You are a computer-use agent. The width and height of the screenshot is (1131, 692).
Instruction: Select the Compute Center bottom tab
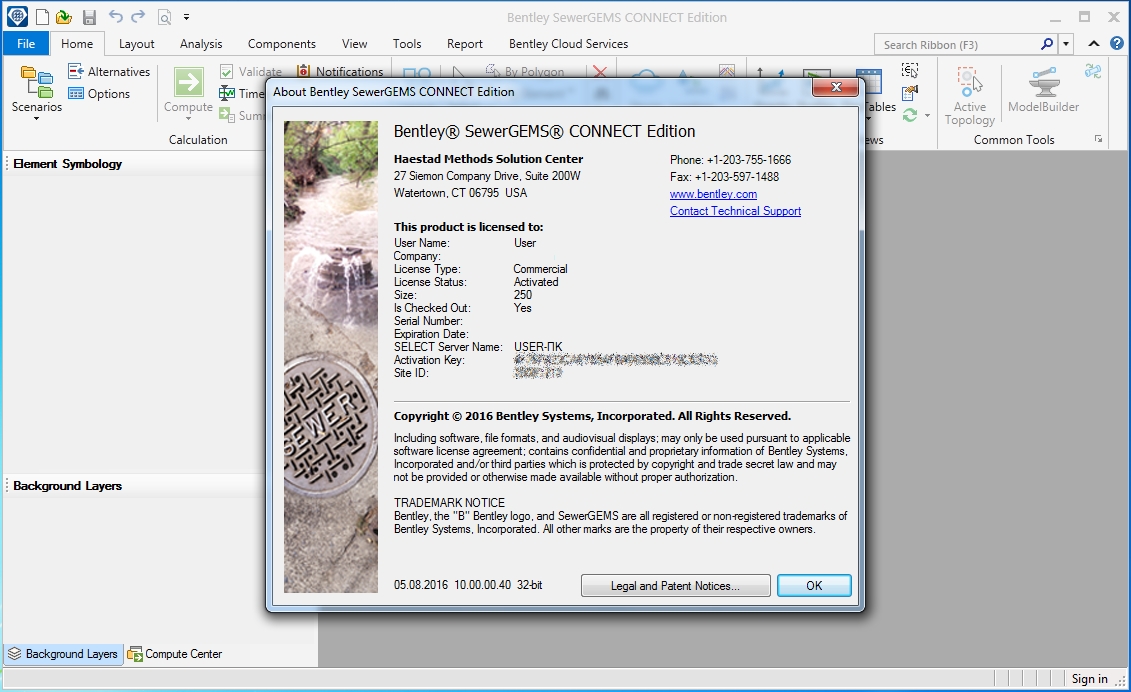[175, 654]
